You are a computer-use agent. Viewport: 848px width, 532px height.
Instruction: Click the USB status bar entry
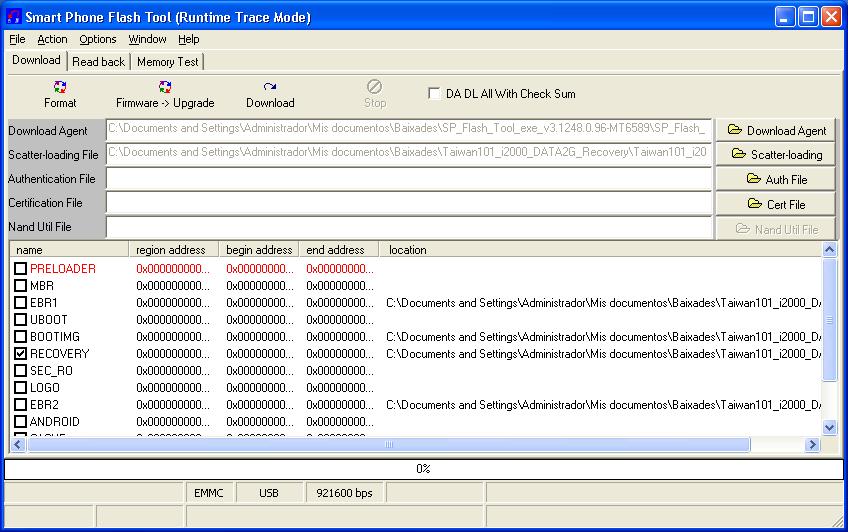[x=269, y=493]
